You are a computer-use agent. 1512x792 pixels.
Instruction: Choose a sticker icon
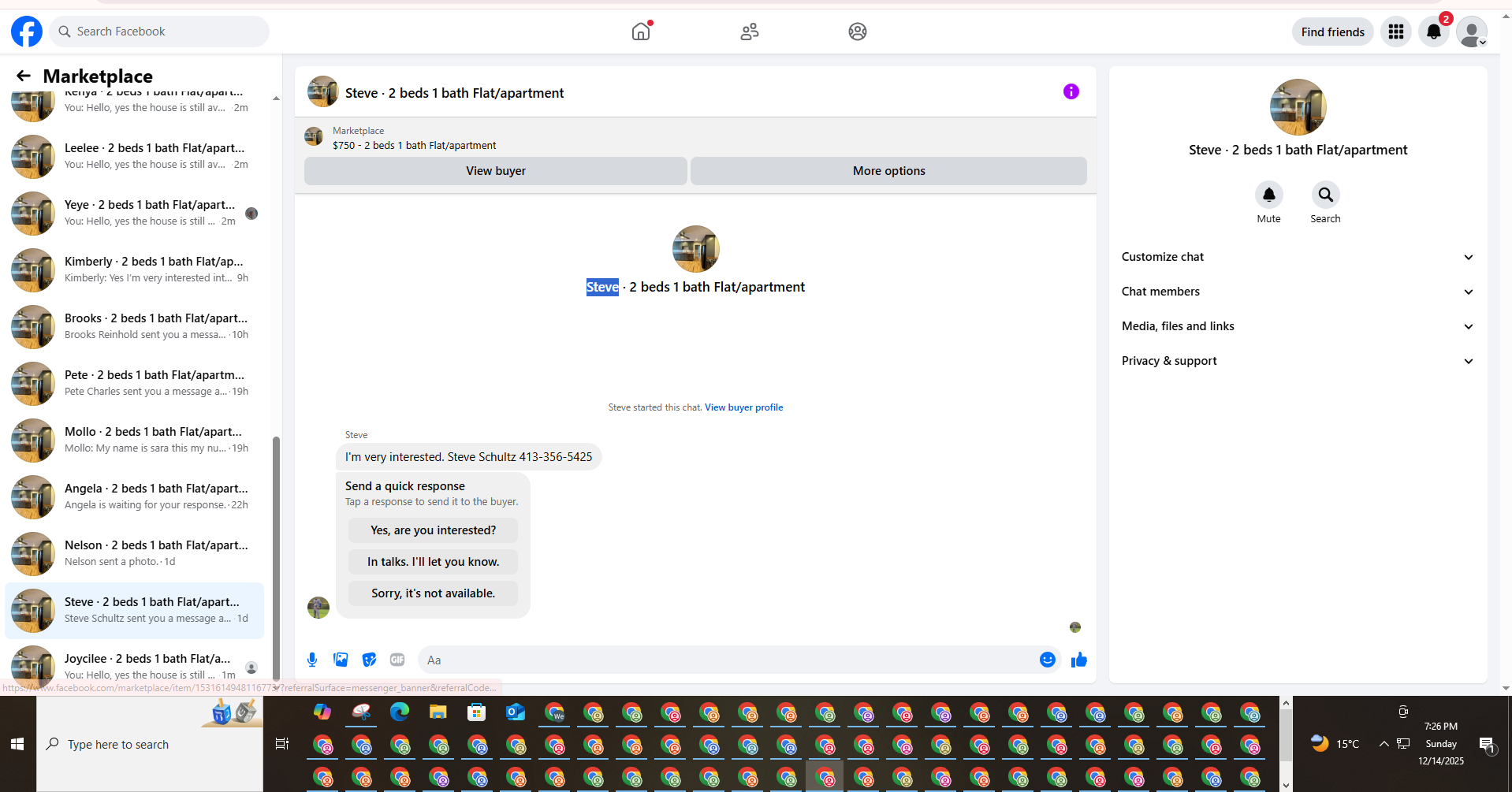(x=369, y=660)
